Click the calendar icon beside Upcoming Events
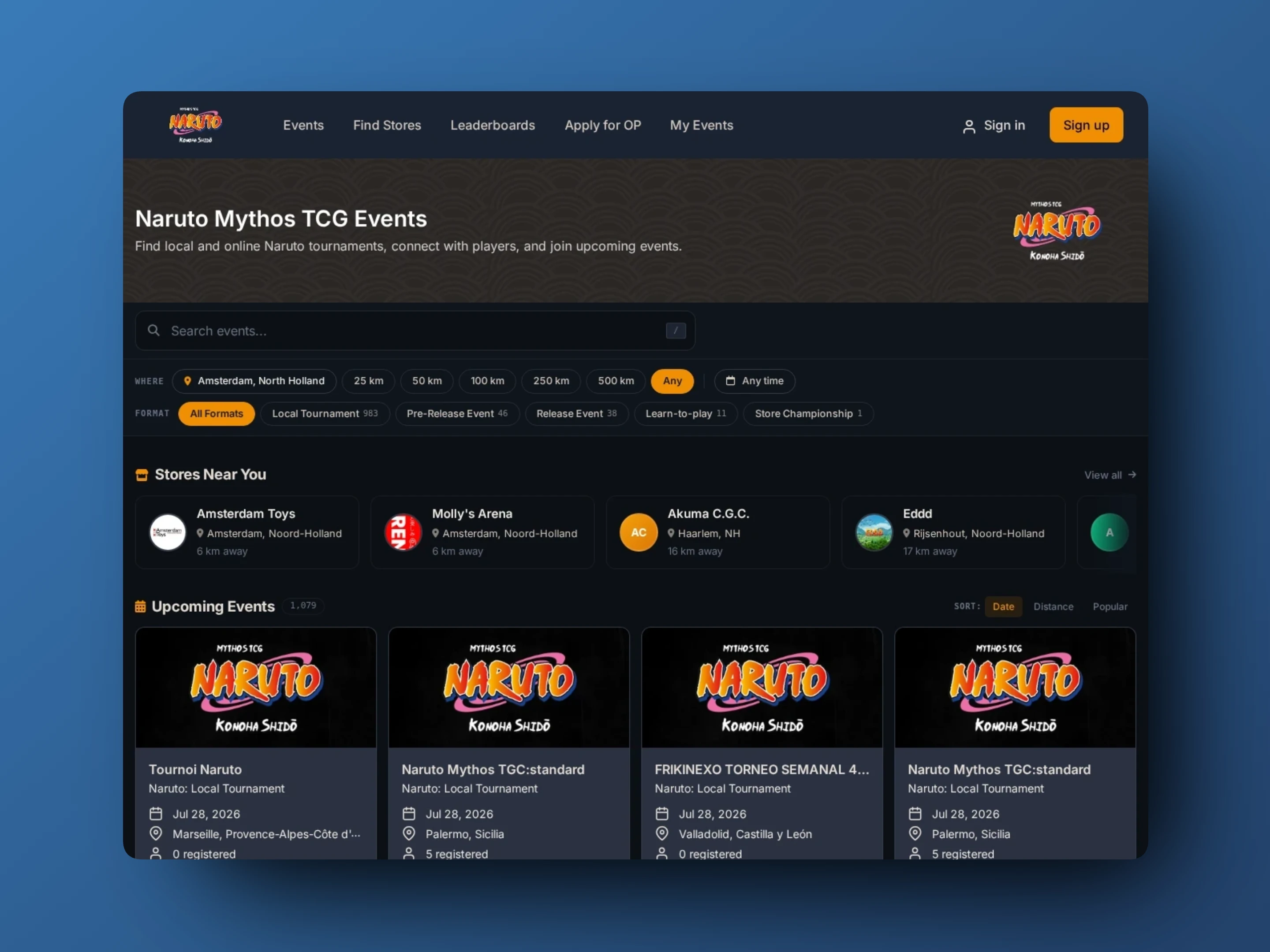The height and width of the screenshot is (952, 1270). (140, 606)
